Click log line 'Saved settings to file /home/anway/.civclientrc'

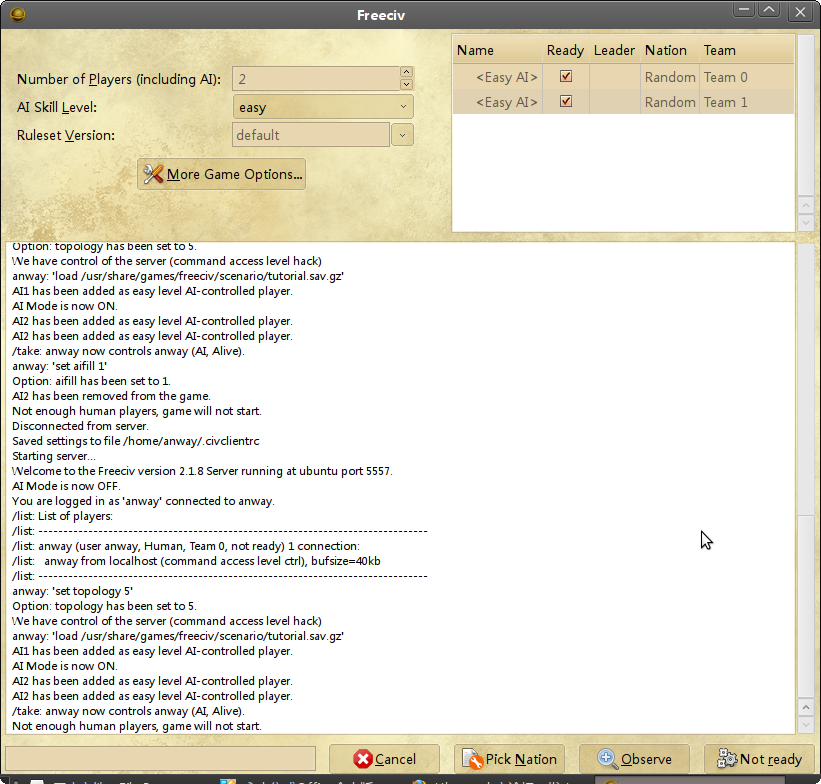[x=136, y=441]
